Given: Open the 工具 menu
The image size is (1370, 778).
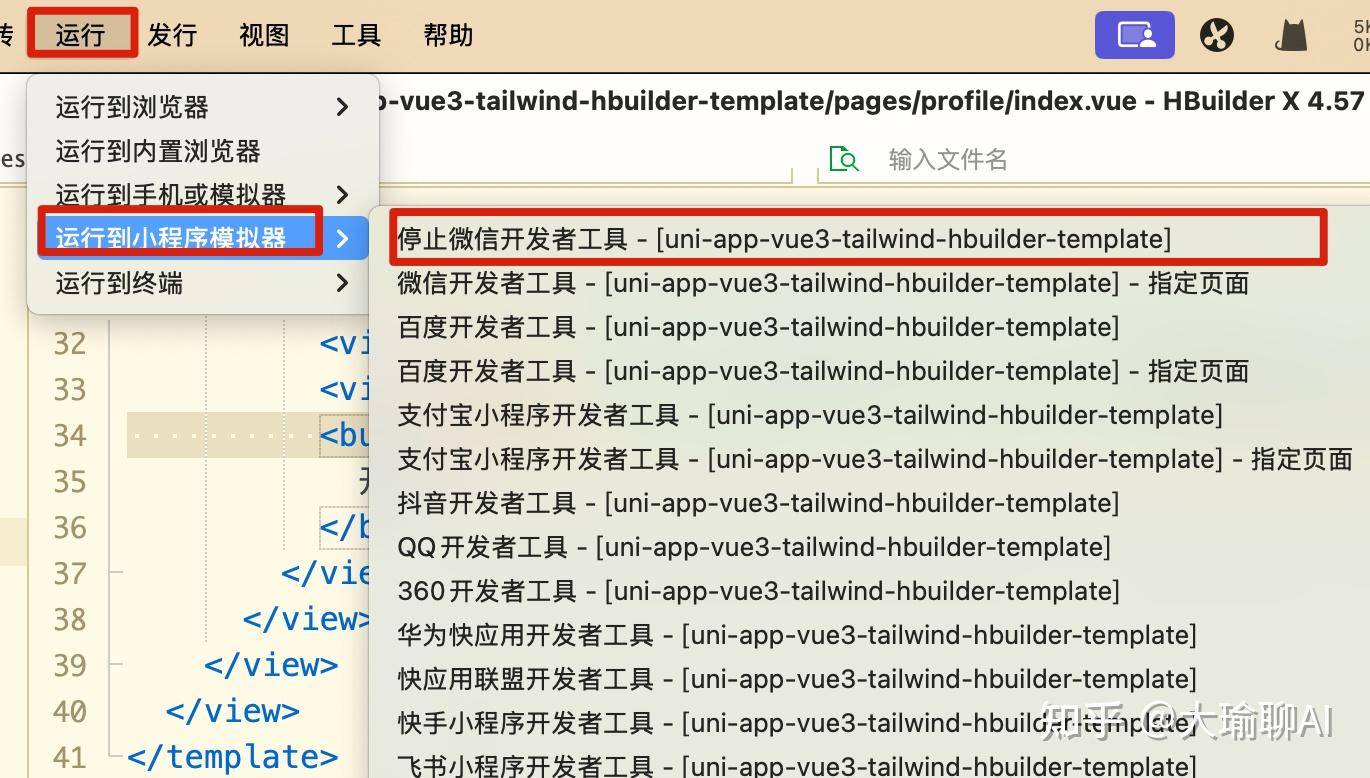Looking at the screenshot, I should click(356, 35).
